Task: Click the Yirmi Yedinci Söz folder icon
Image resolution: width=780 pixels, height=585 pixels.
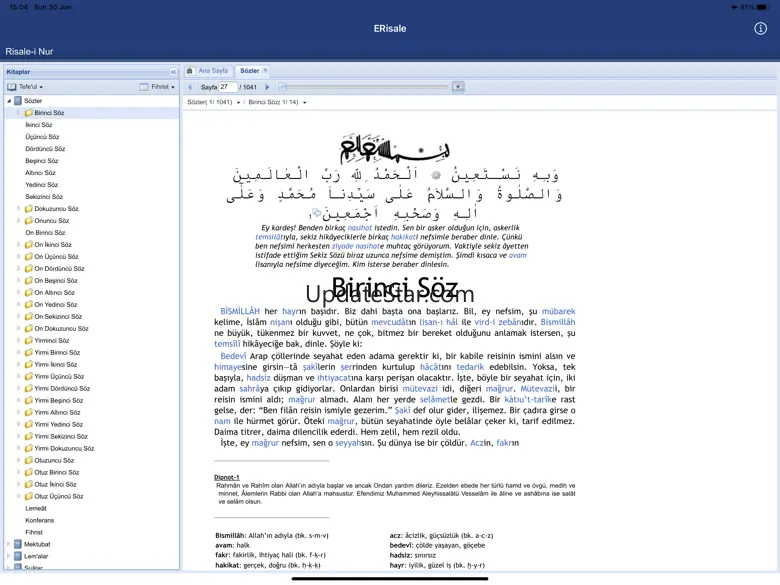Action: pyautogui.click(x=29, y=424)
